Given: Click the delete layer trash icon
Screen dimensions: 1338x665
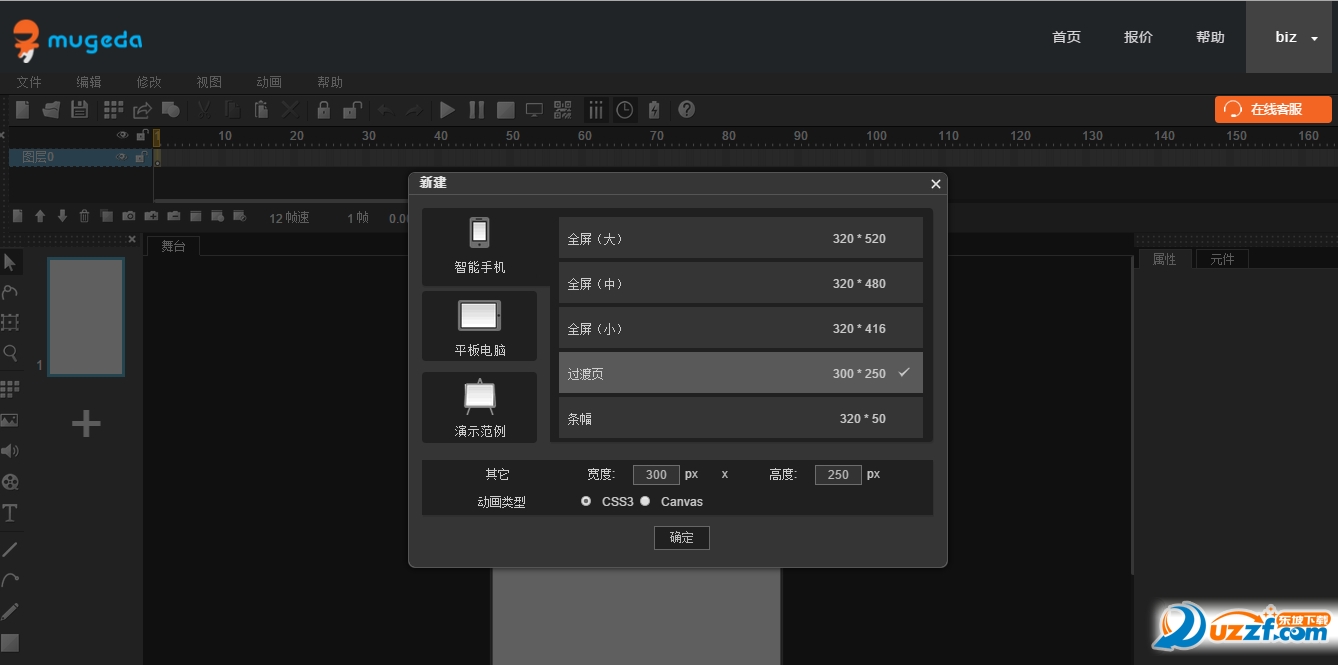Looking at the screenshot, I should click(84, 216).
